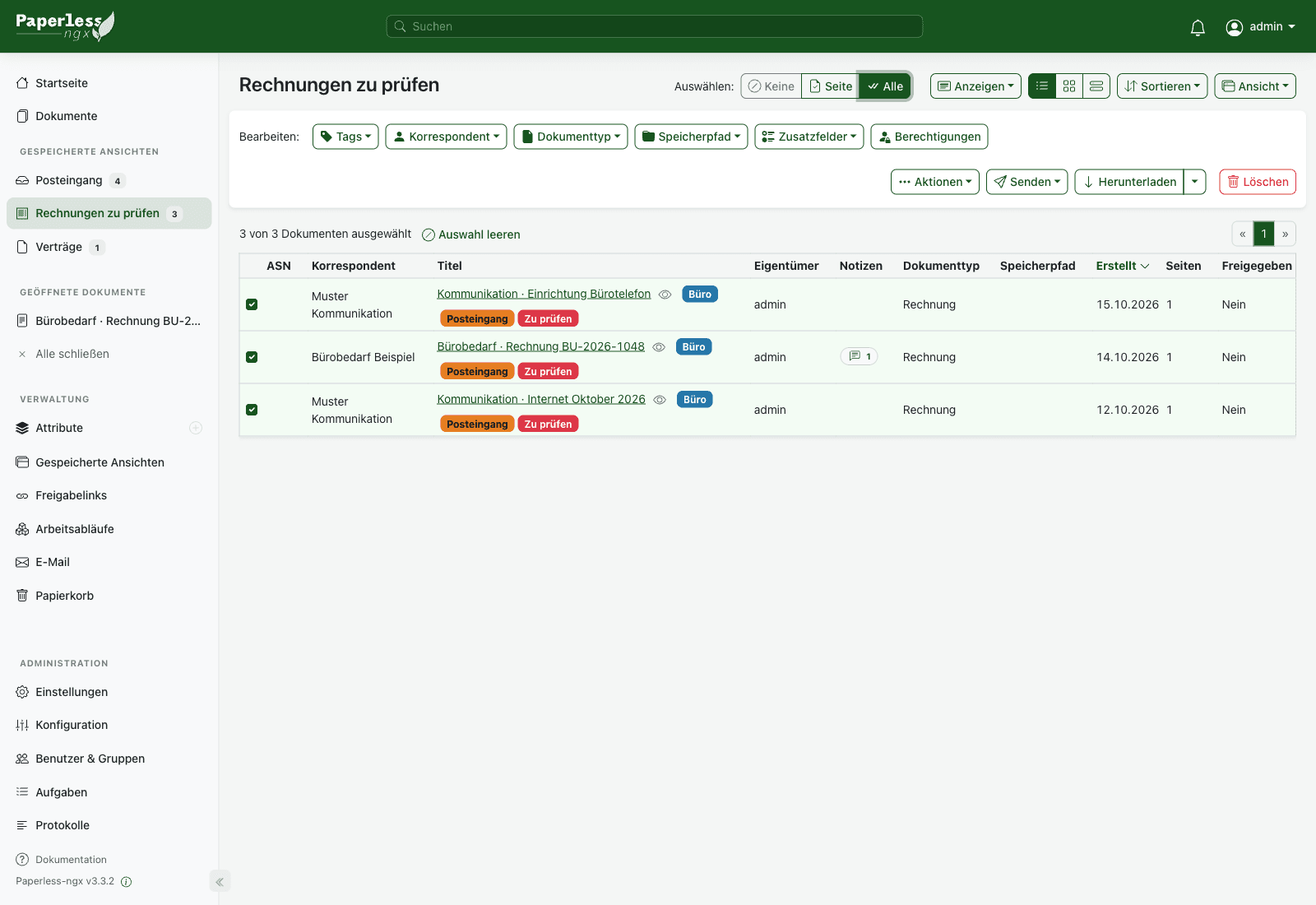Open Berechtigungen permissions button
The image size is (1316, 905).
coord(929,137)
